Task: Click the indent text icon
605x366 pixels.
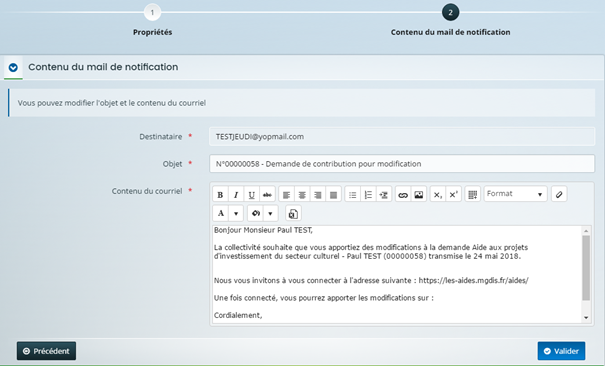Action: (384, 194)
